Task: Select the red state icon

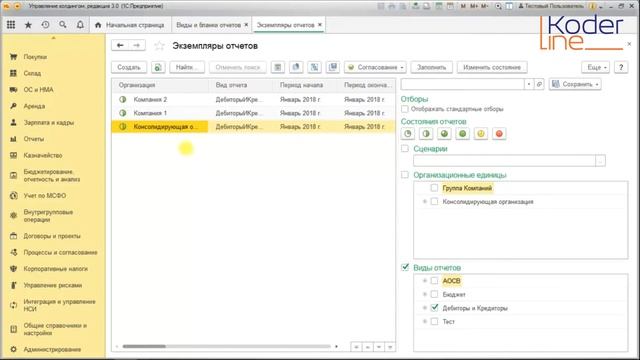Action: click(499, 133)
